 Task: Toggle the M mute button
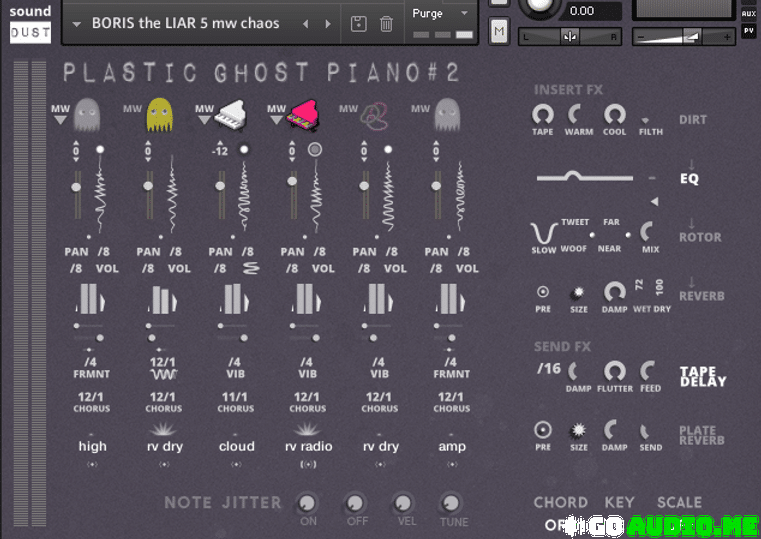coord(499,32)
